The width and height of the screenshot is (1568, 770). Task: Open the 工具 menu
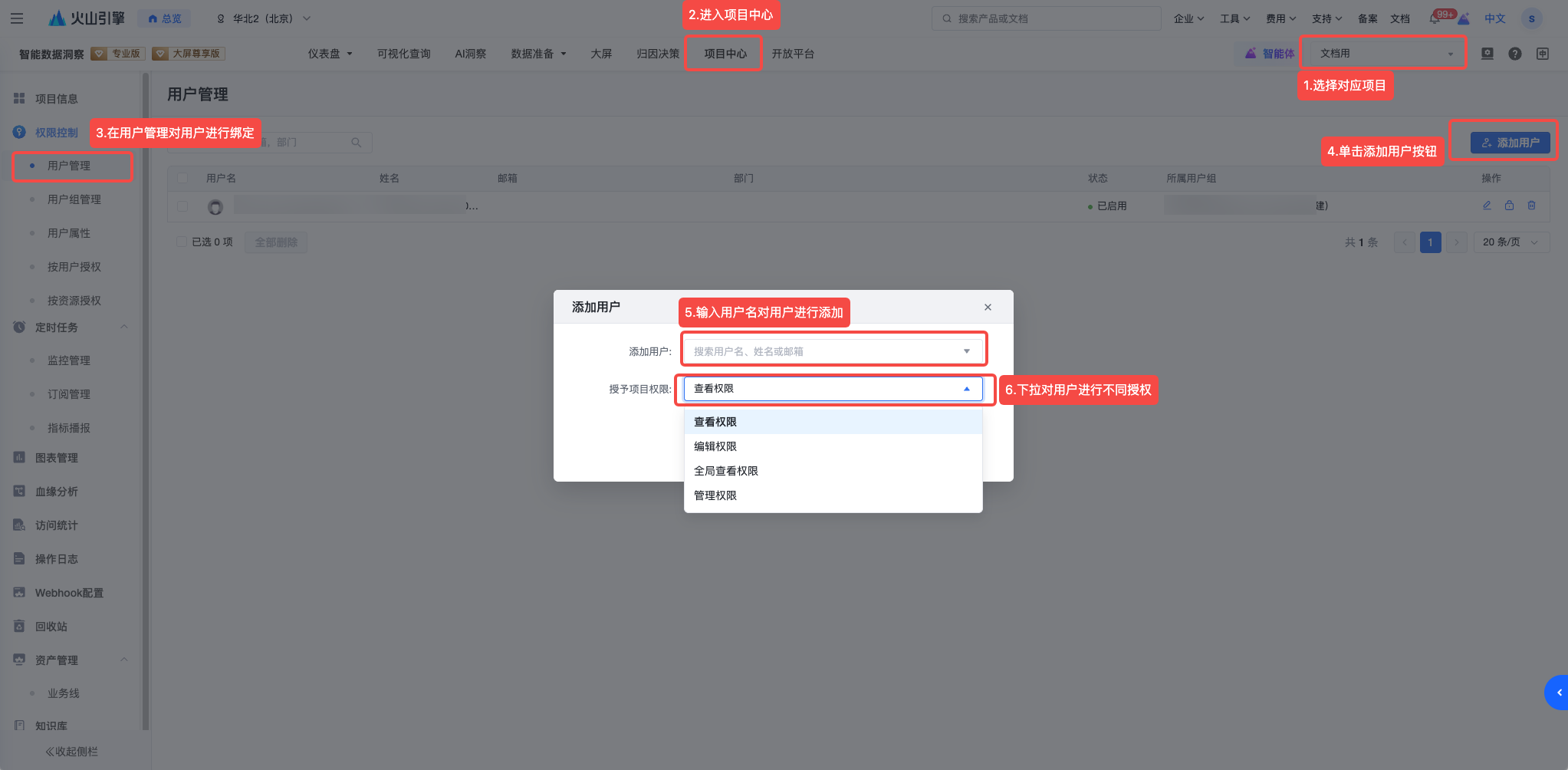click(1234, 18)
